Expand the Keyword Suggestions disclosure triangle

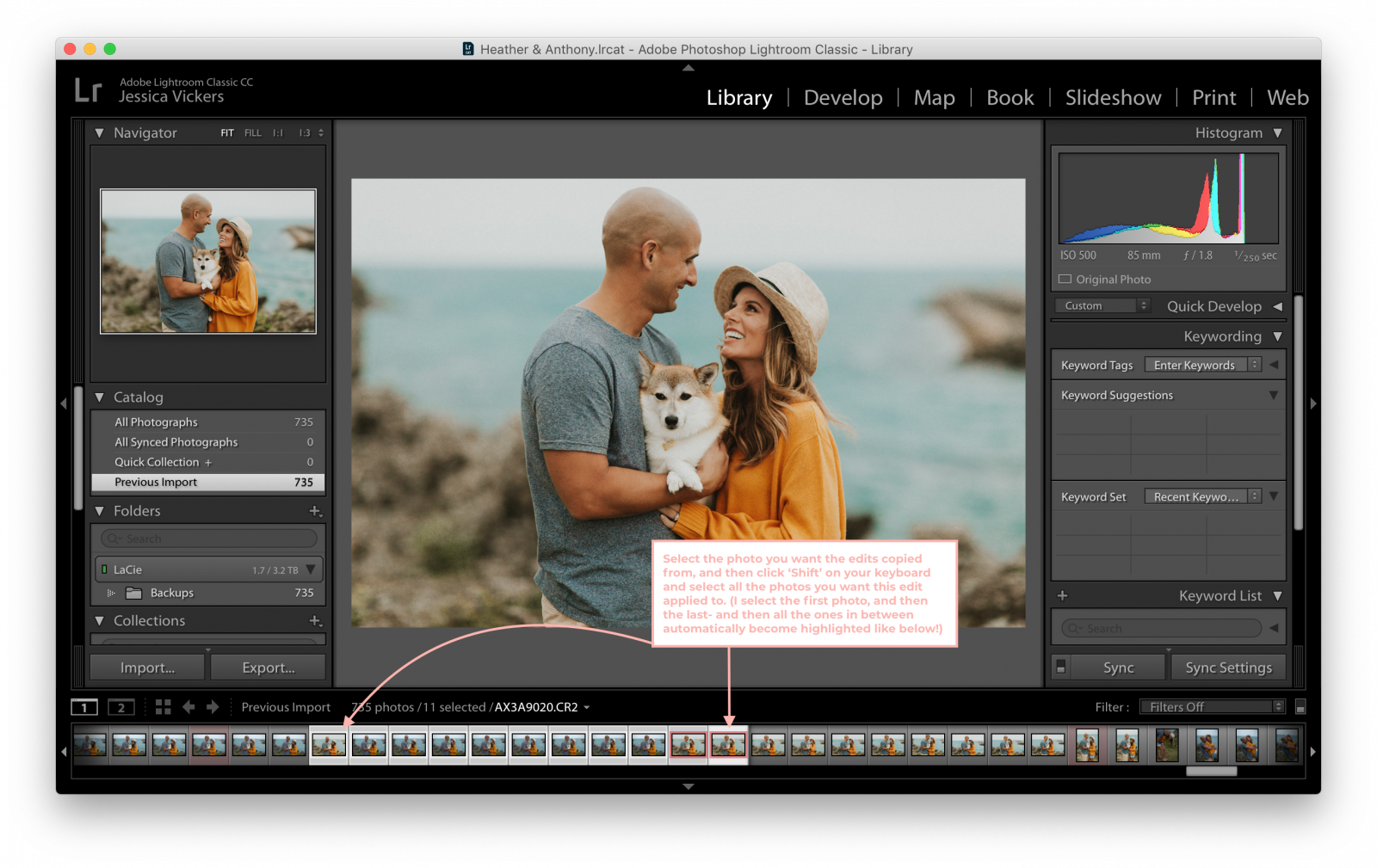(x=1274, y=395)
